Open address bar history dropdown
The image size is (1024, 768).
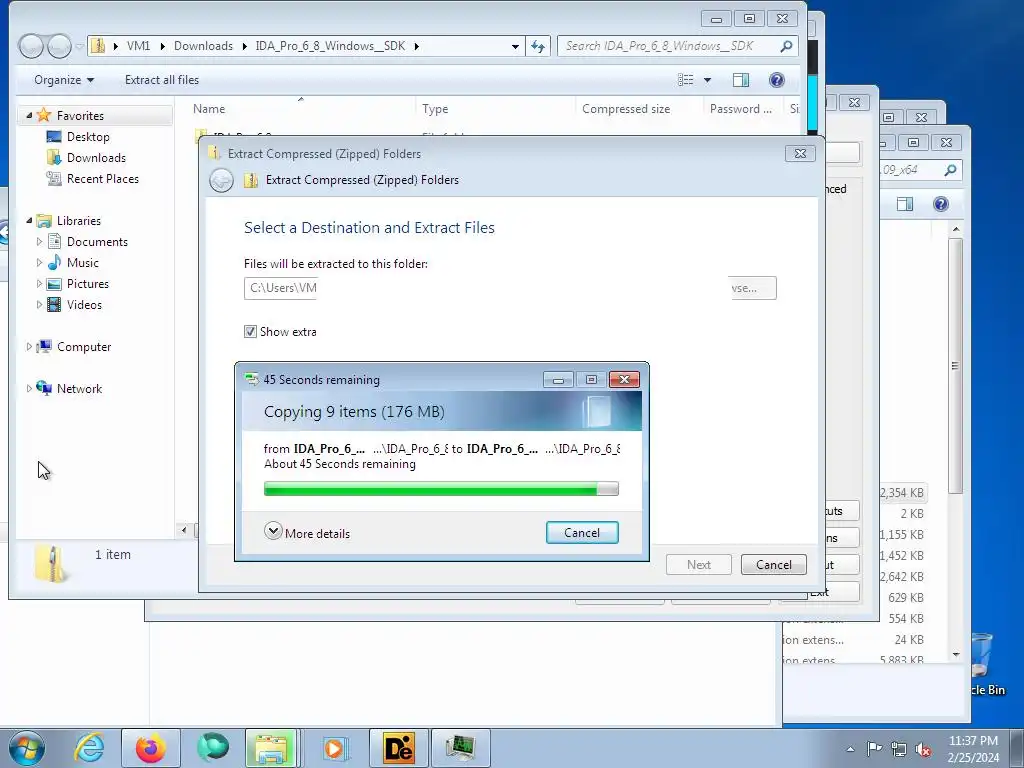[515, 46]
